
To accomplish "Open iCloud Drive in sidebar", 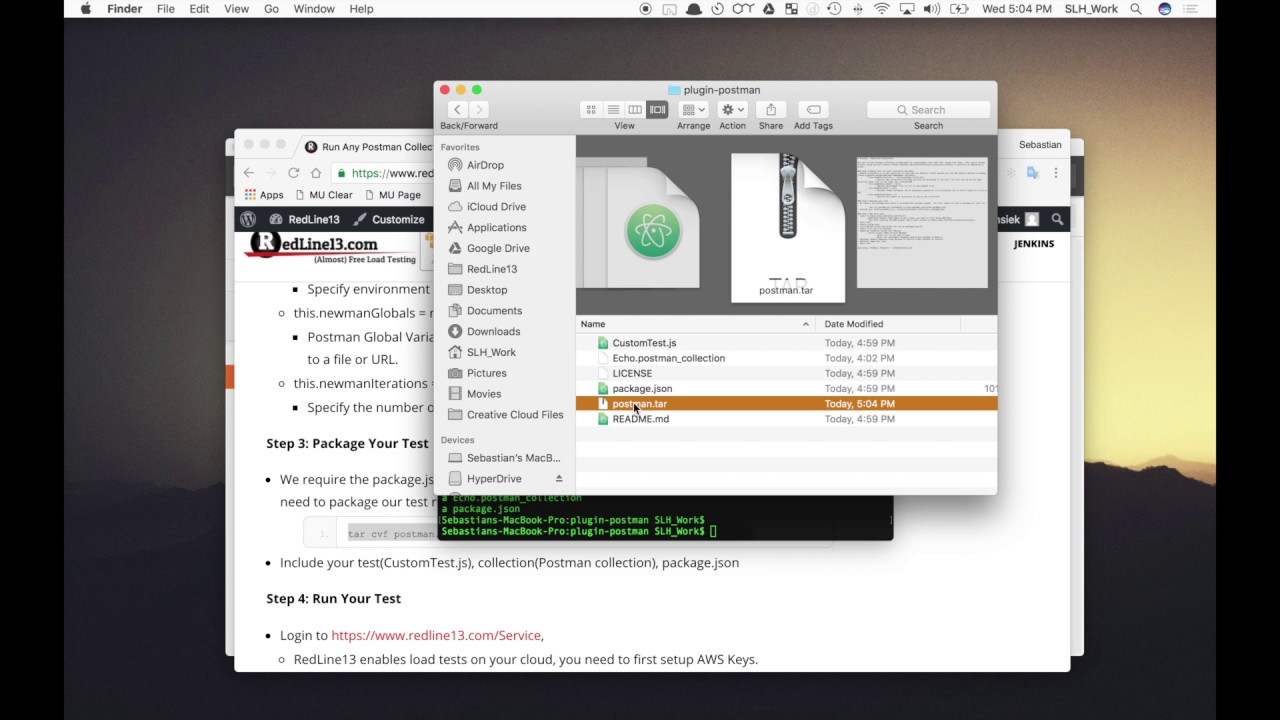I will [x=495, y=207].
